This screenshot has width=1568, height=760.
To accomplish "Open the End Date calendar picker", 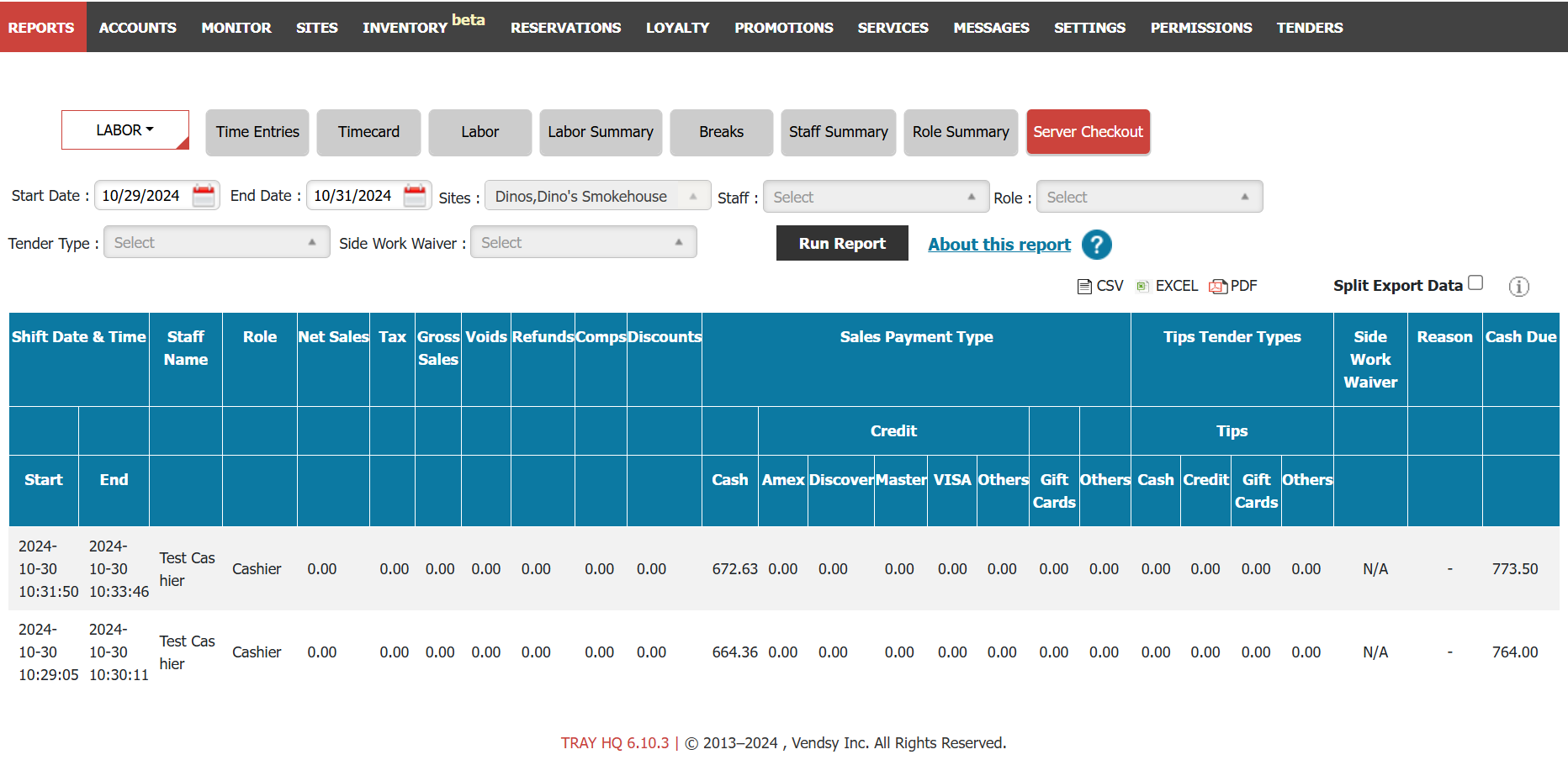I will [415, 196].
